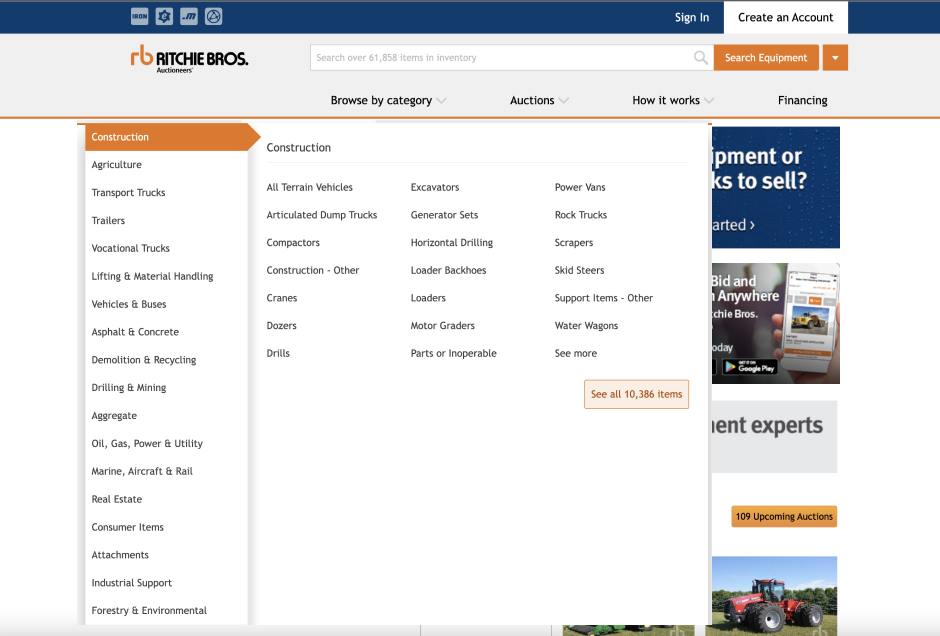
Task: Click the circular network icon in top bar
Action: pos(213,16)
